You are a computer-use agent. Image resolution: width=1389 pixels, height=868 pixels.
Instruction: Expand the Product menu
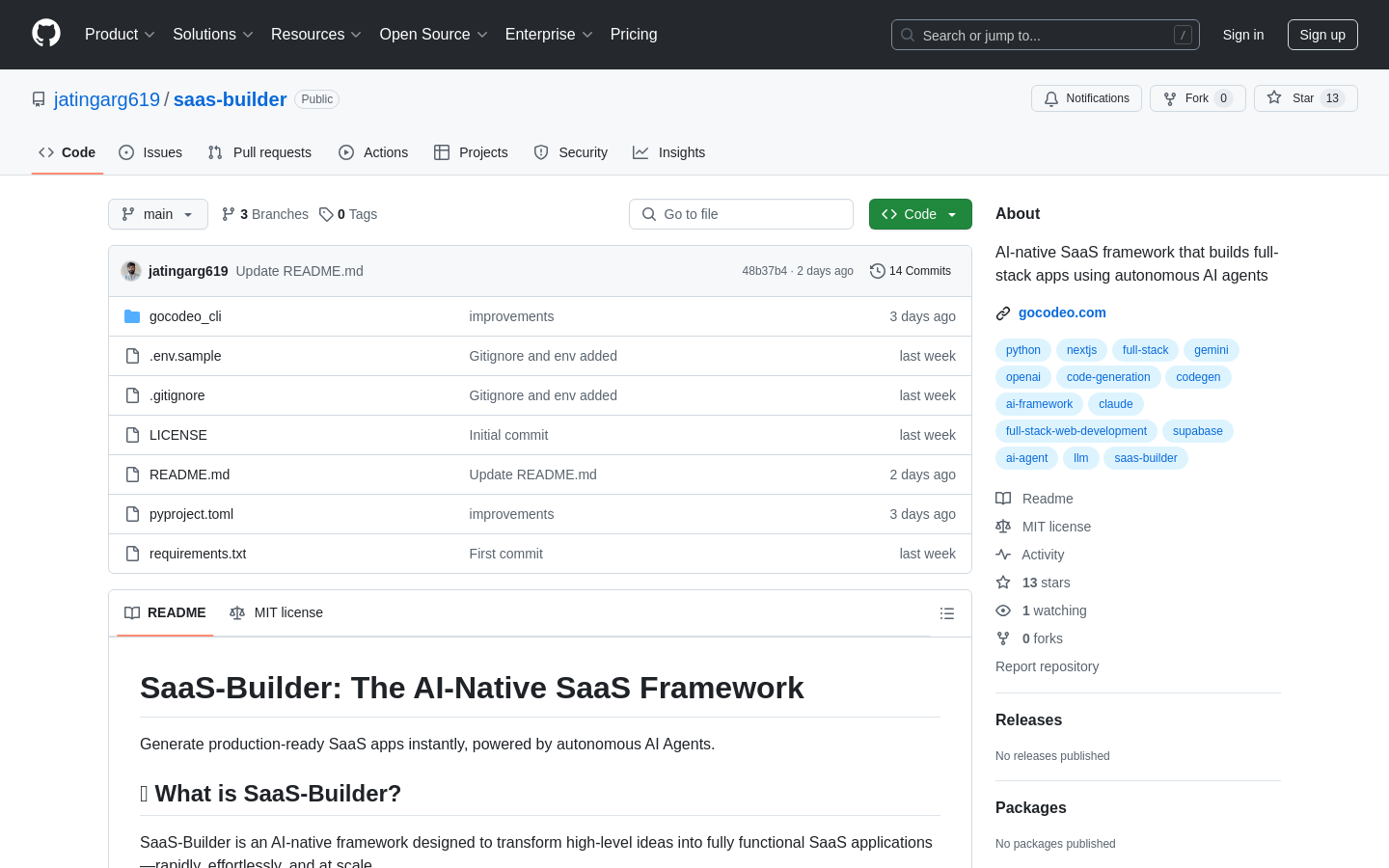coord(120,34)
